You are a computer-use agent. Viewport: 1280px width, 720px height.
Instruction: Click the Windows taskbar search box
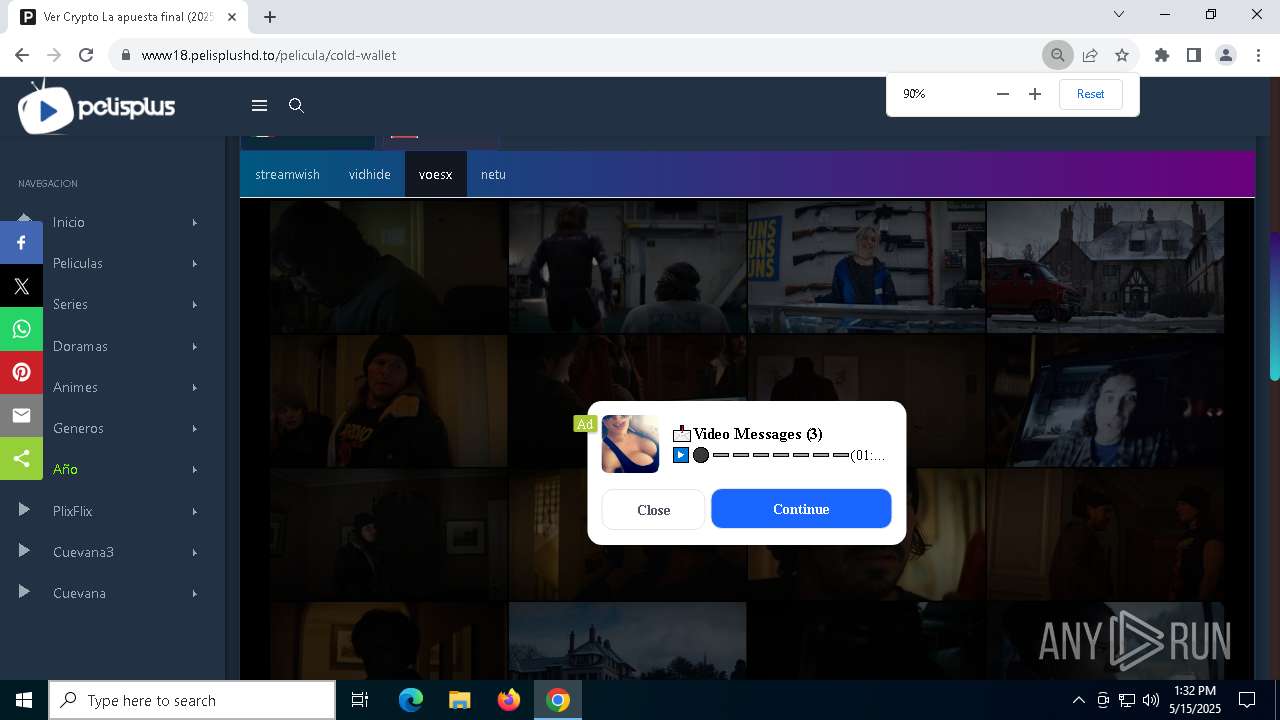tap(192, 700)
